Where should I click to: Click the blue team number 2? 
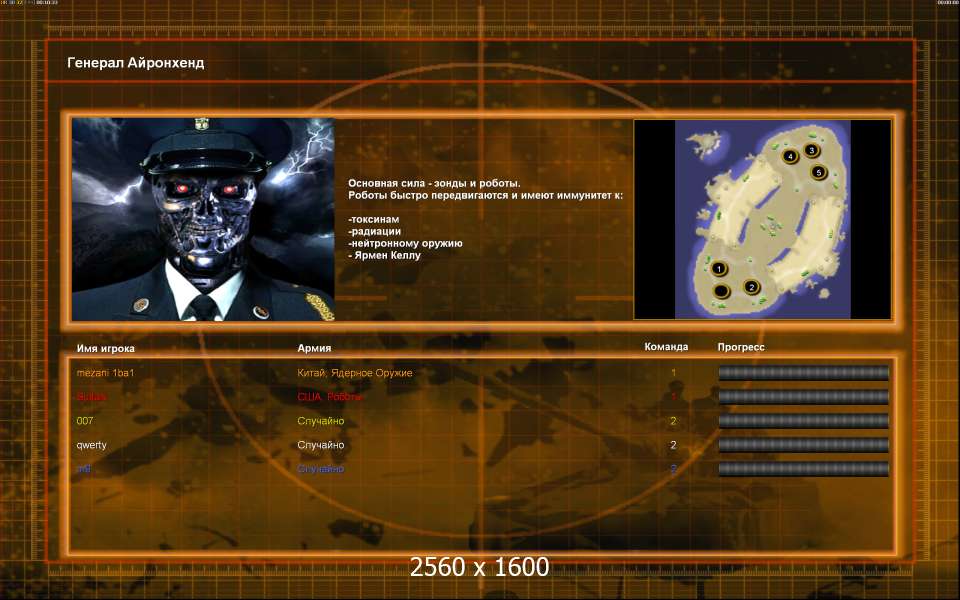(x=673, y=469)
